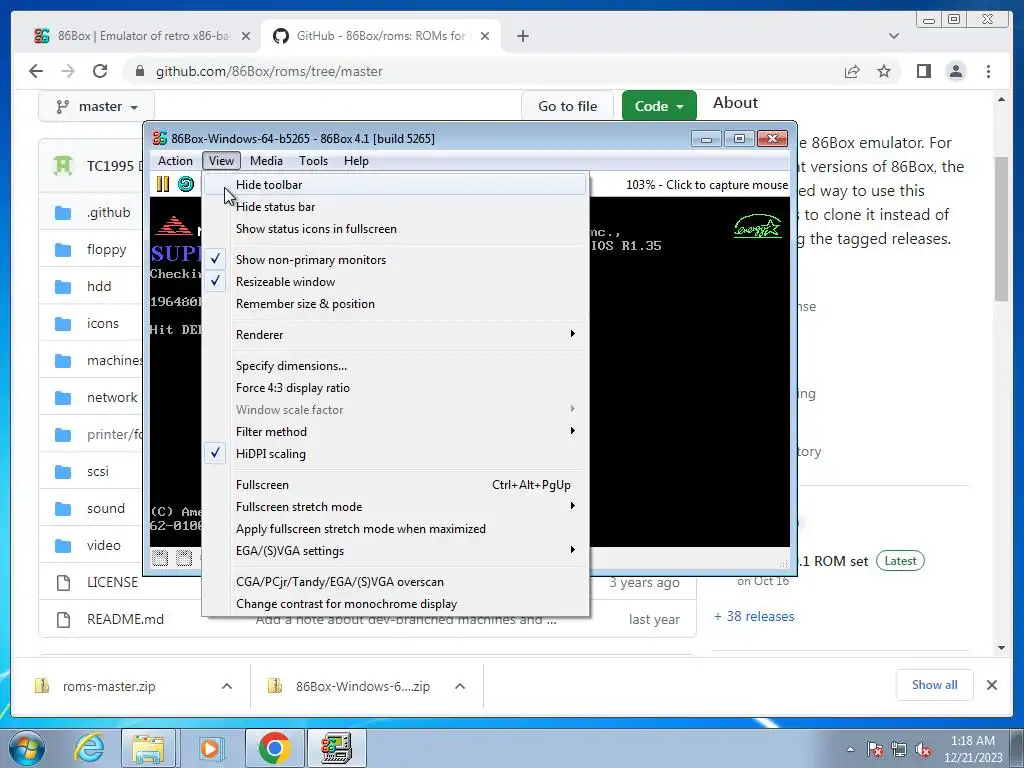Open Windows Explorer from taskbar
Viewport: 1024px width, 768px height.
pos(148,748)
